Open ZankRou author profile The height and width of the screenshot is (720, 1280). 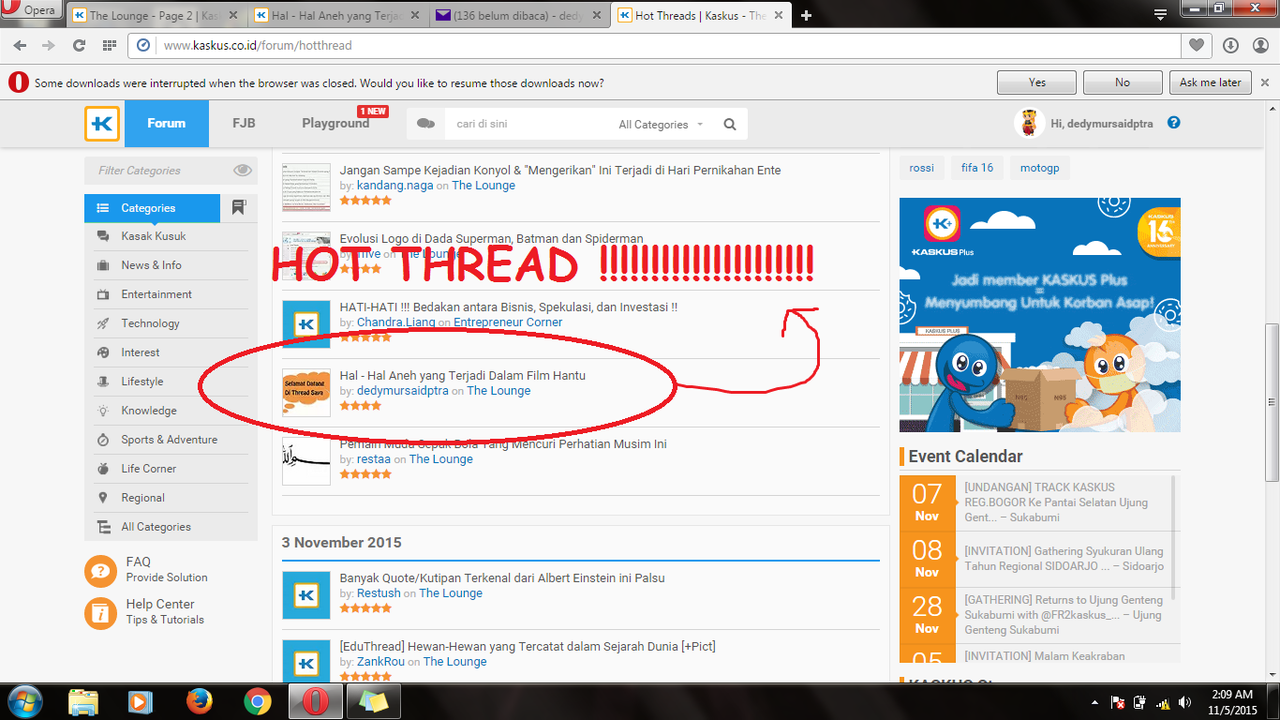tap(381, 661)
